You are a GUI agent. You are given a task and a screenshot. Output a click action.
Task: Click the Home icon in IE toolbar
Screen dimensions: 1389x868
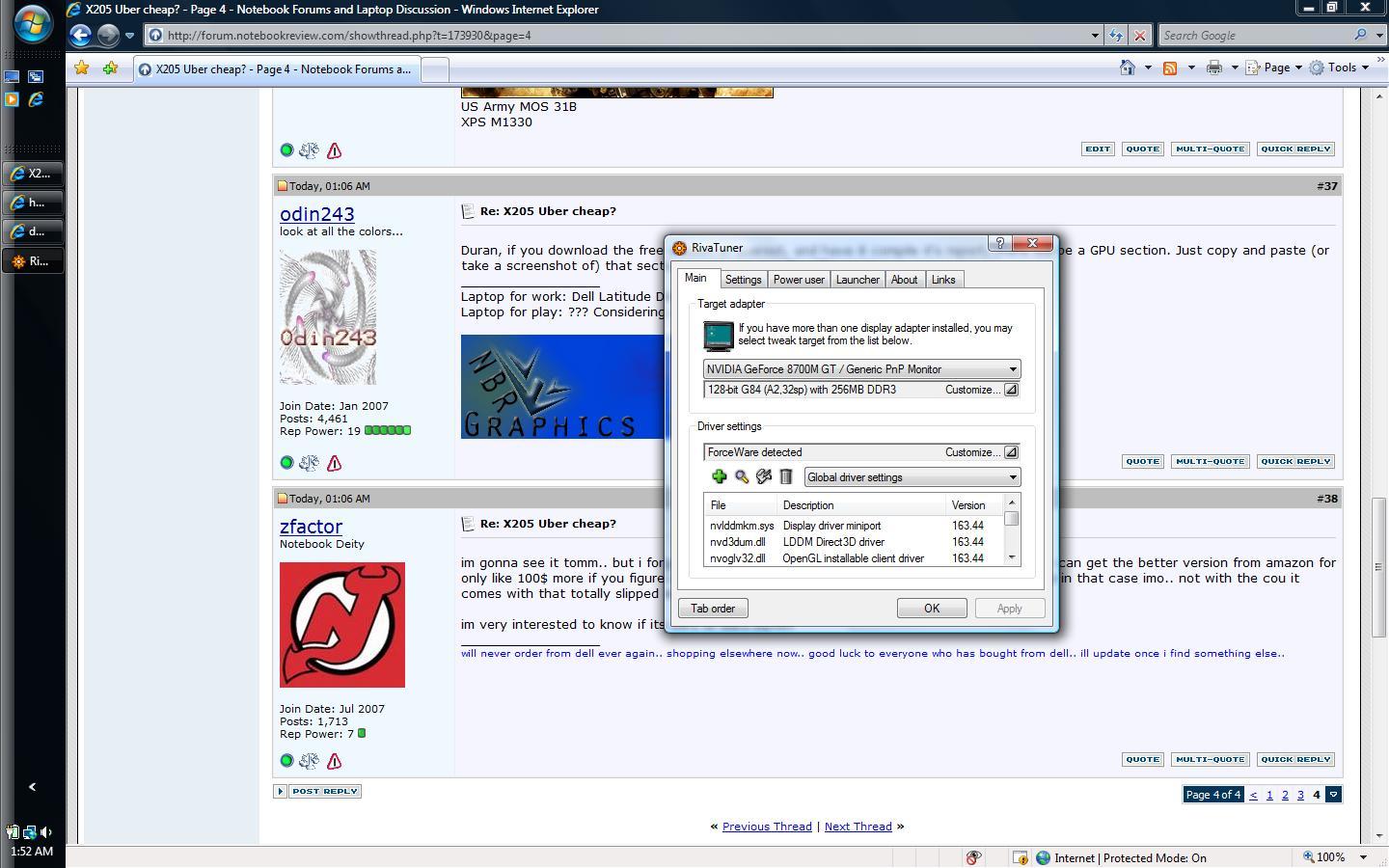point(1127,68)
